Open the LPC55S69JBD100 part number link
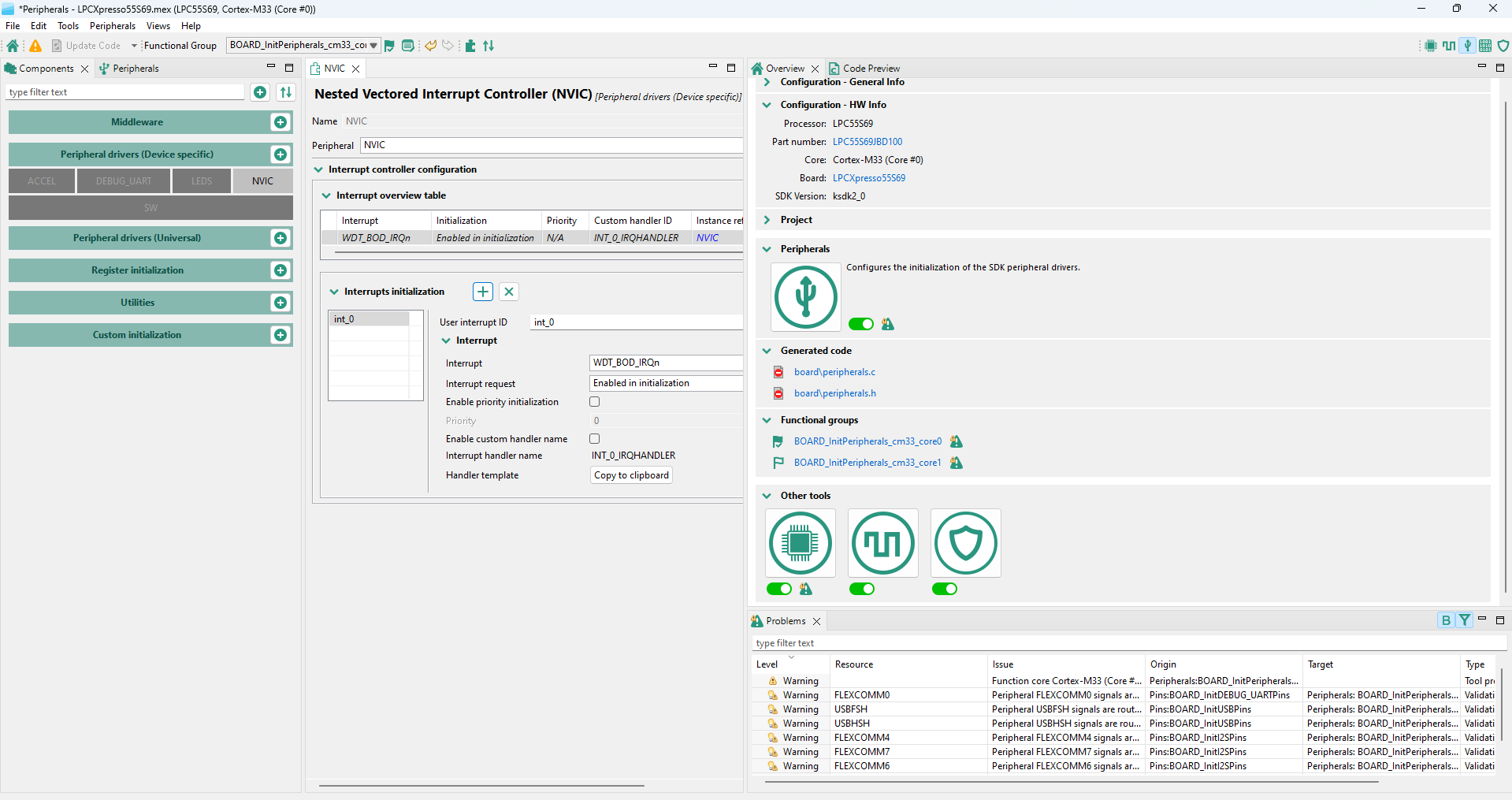 point(867,142)
